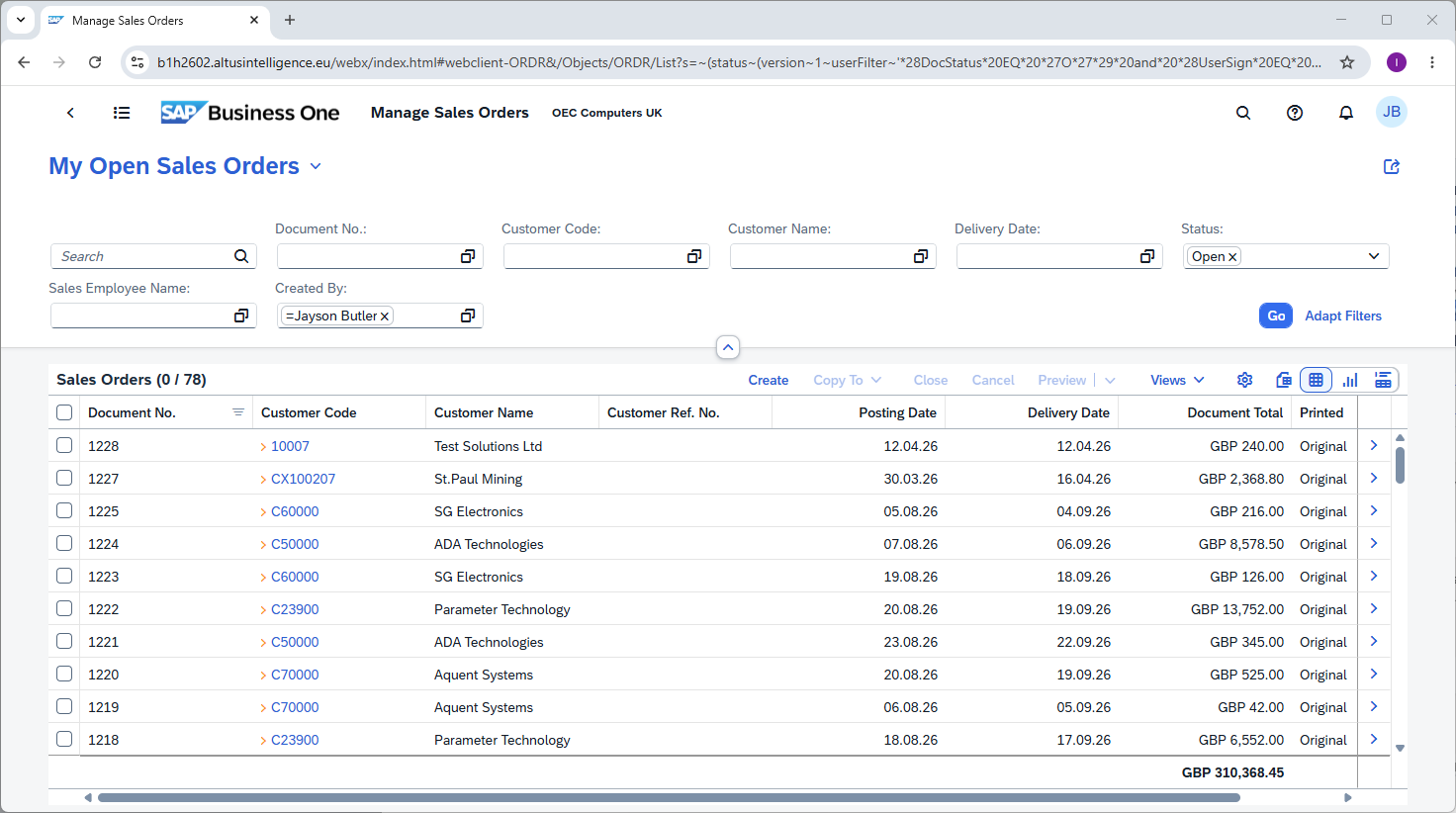
Task: Click the SAP Business One logo
Action: 250,113
